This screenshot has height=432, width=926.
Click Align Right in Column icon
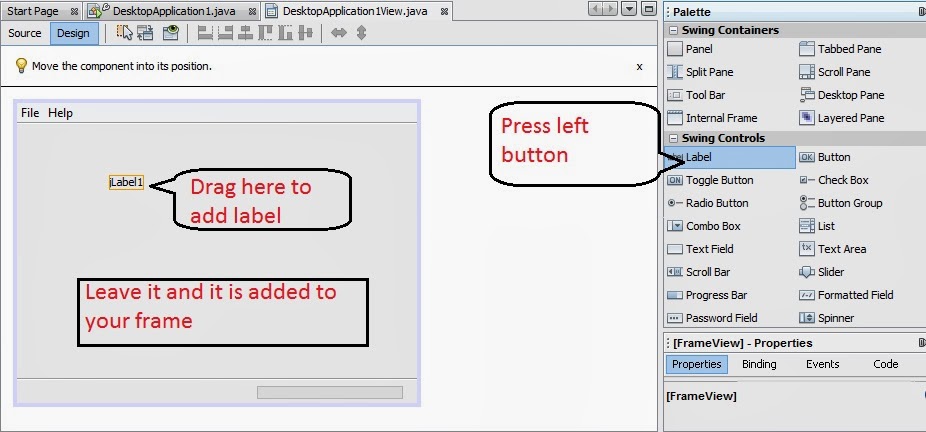(225, 33)
